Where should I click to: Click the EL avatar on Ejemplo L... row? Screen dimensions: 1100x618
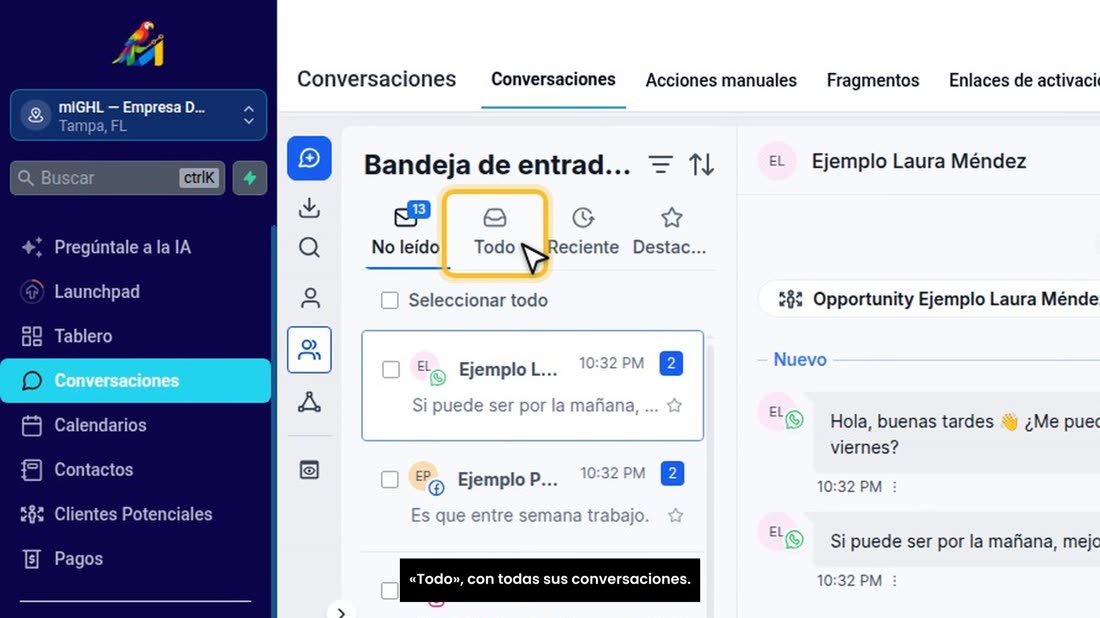[x=426, y=367]
